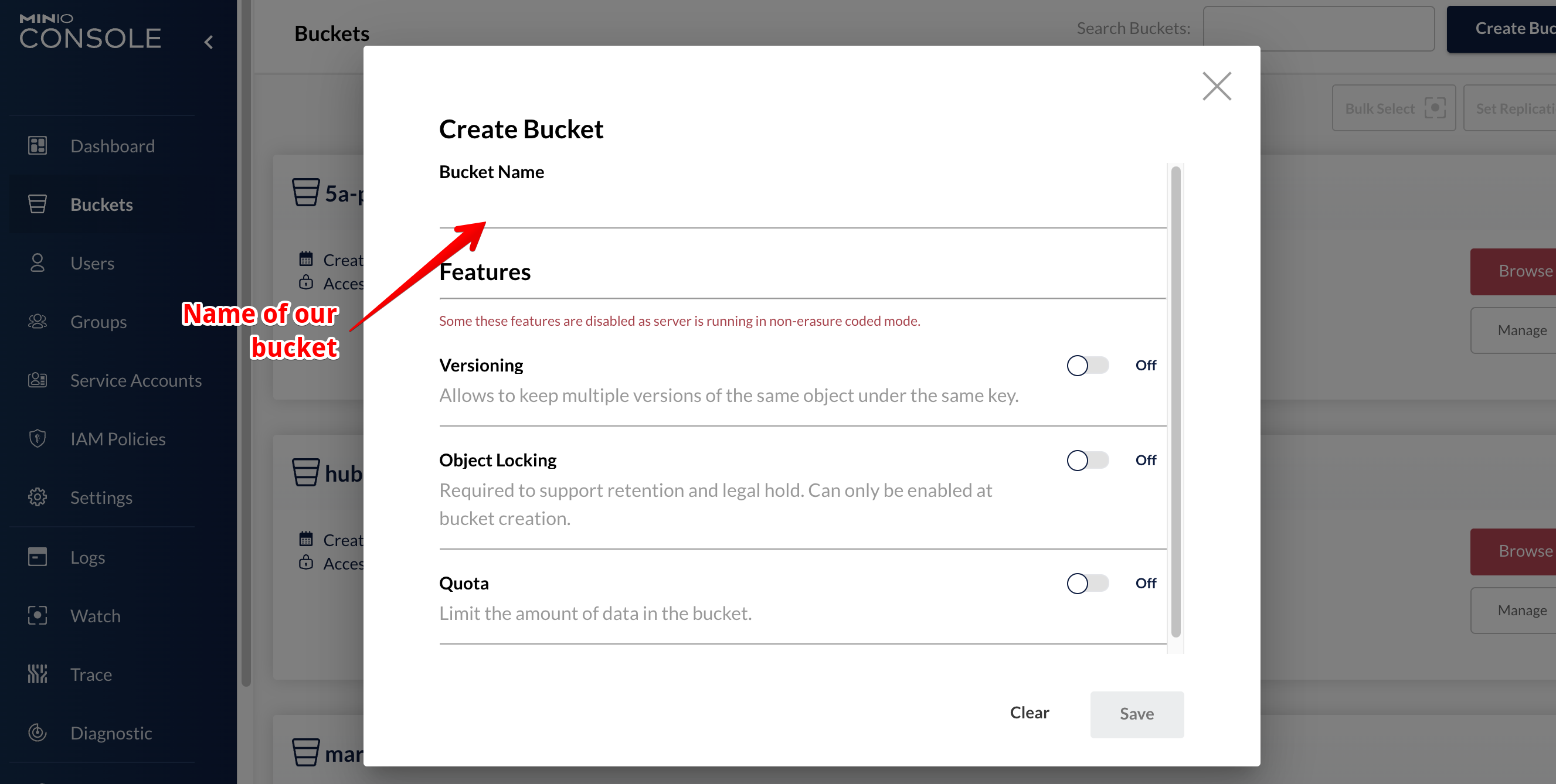
Task: Enable the Quota toggle
Action: pyautogui.click(x=1086, y=583)
